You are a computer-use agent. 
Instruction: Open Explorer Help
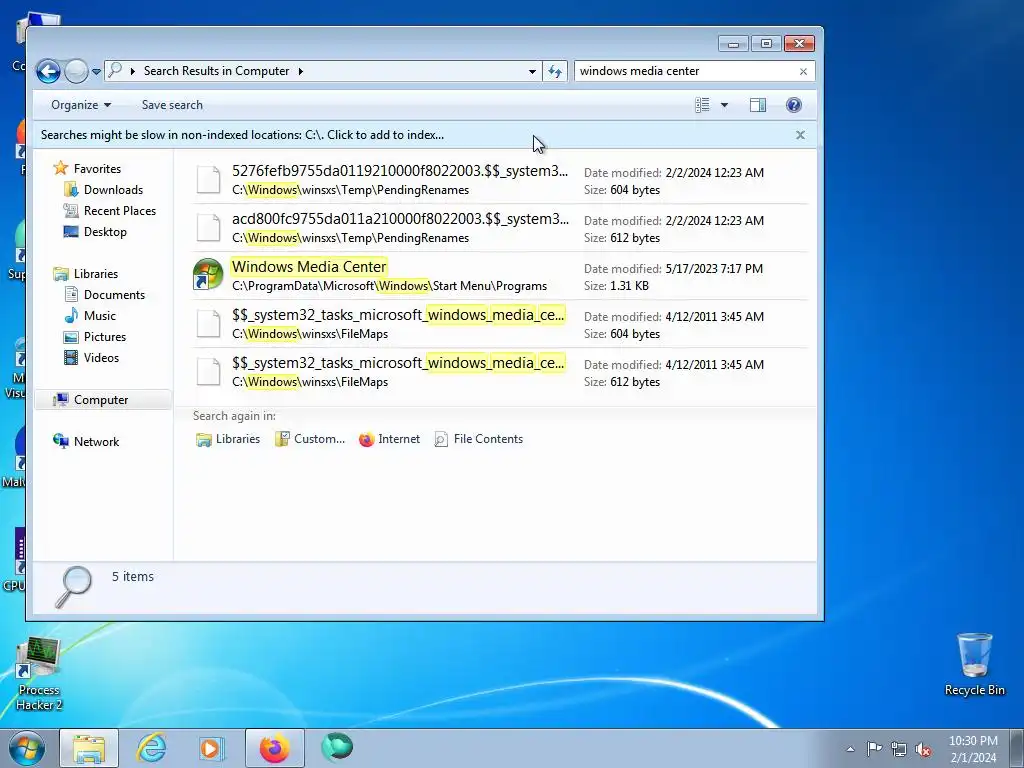pos(793,105)
